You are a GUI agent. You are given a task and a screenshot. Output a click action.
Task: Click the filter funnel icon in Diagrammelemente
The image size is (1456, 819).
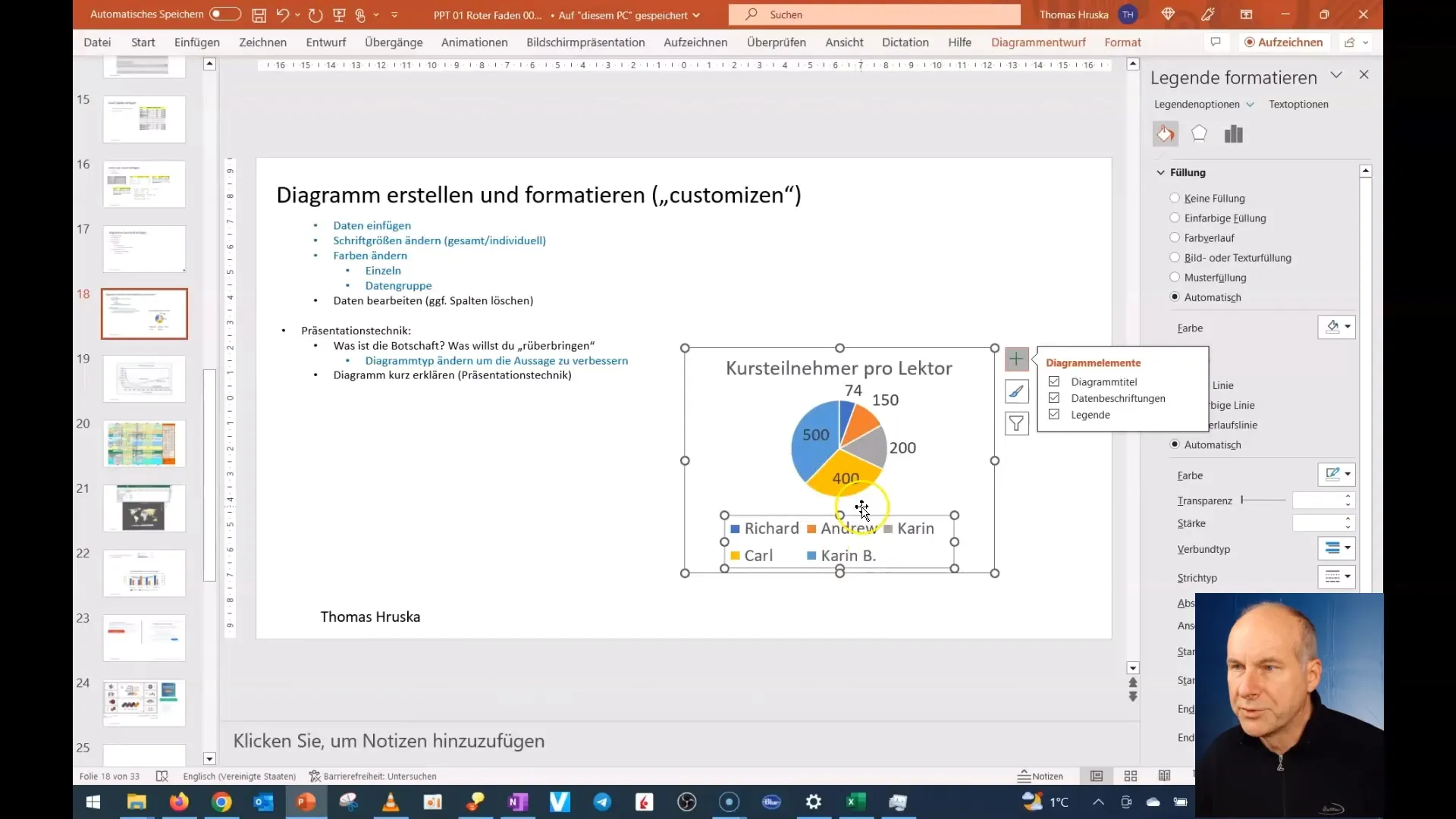tap(1016, 423)
